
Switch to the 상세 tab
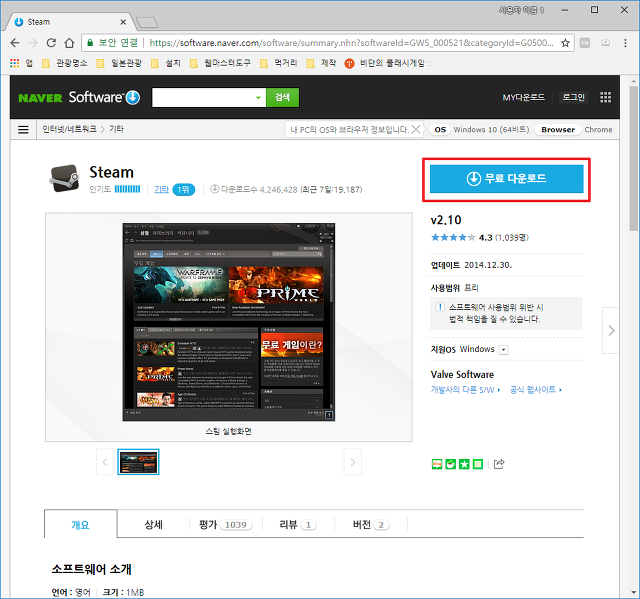pyautogui.click(x=153, y=524)
